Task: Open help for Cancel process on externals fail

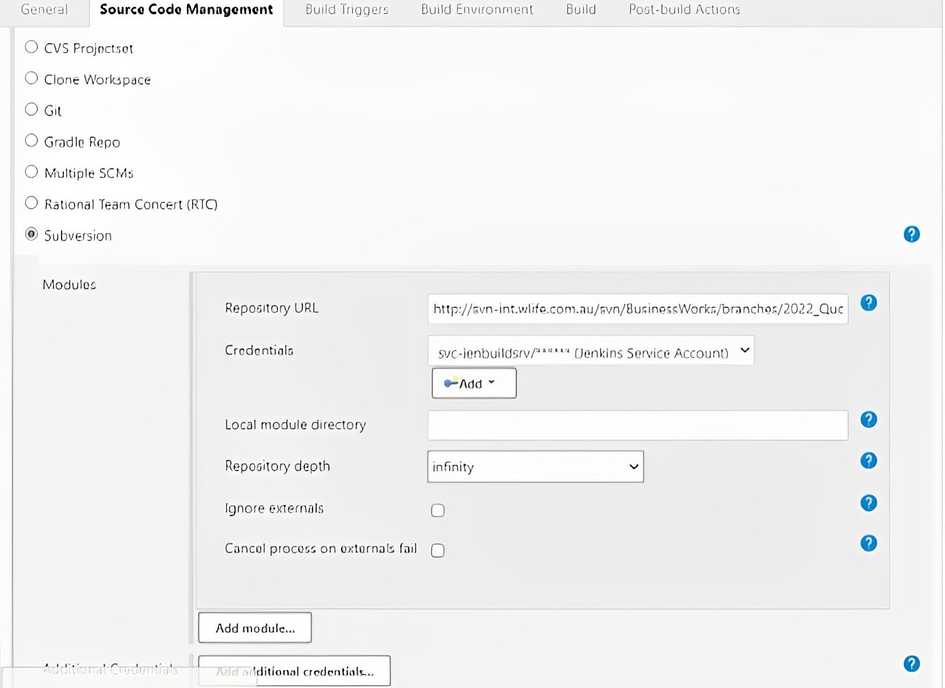Action: [x=868, y=543]
